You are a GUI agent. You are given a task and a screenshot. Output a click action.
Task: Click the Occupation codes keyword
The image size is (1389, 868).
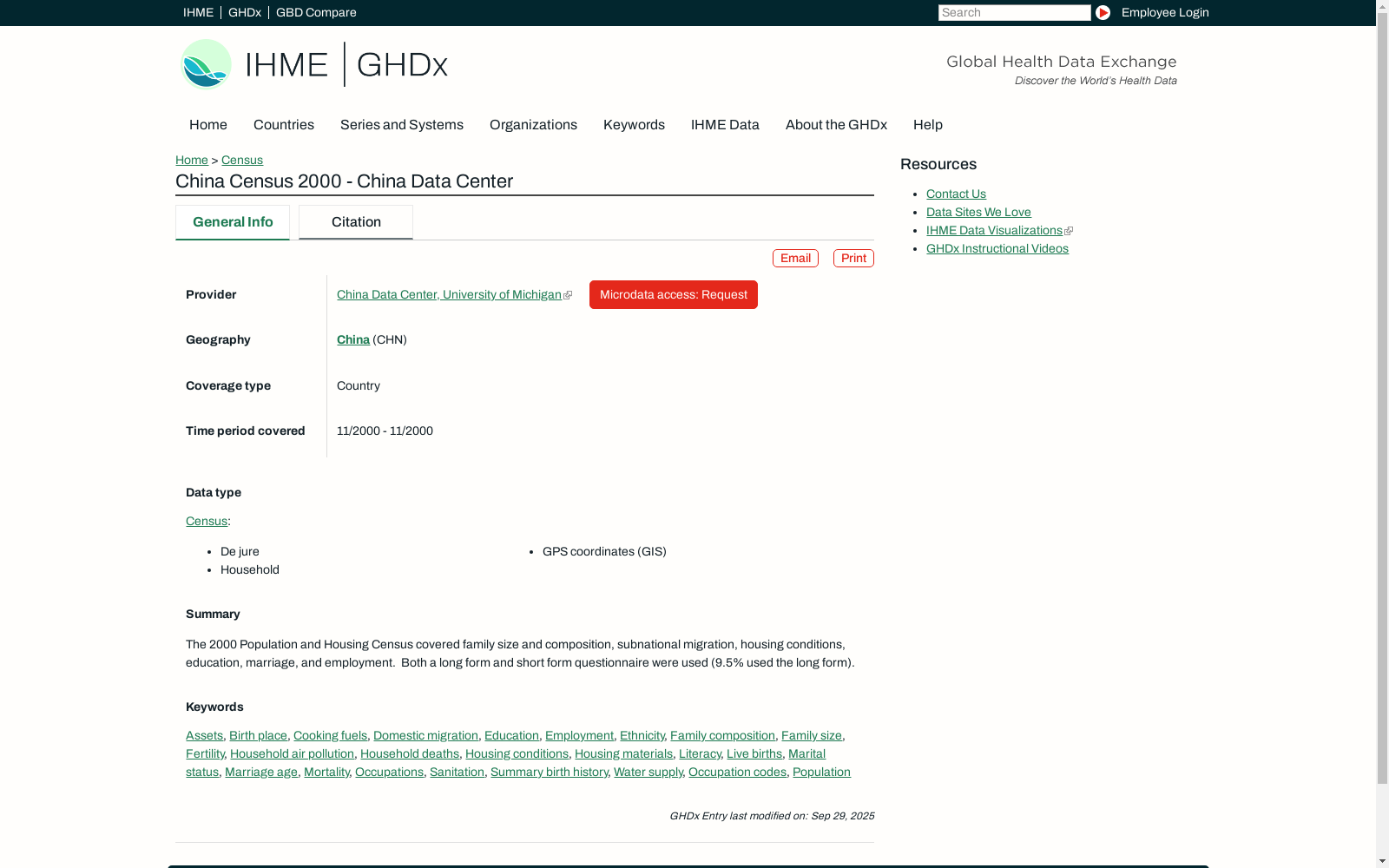(x=737, y=773)
